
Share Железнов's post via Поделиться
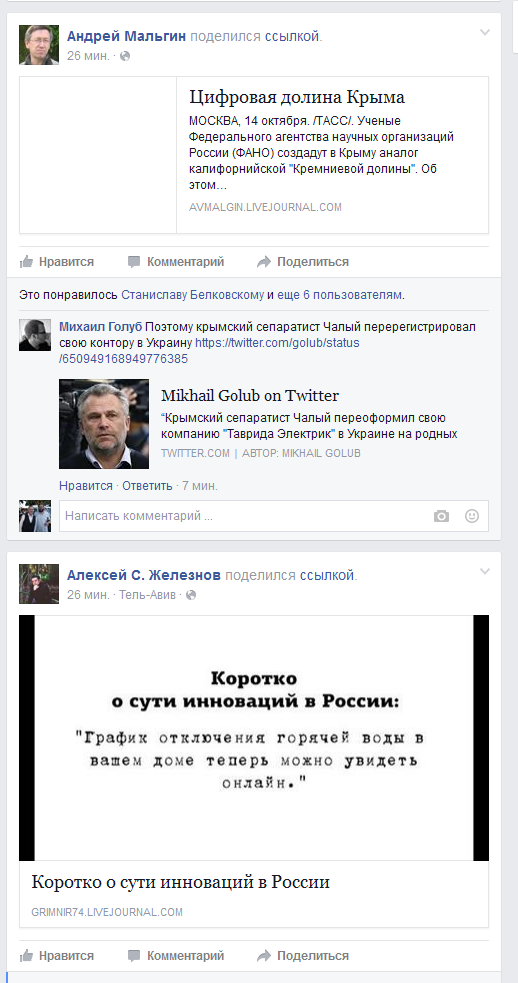click(x=303, y=956)
